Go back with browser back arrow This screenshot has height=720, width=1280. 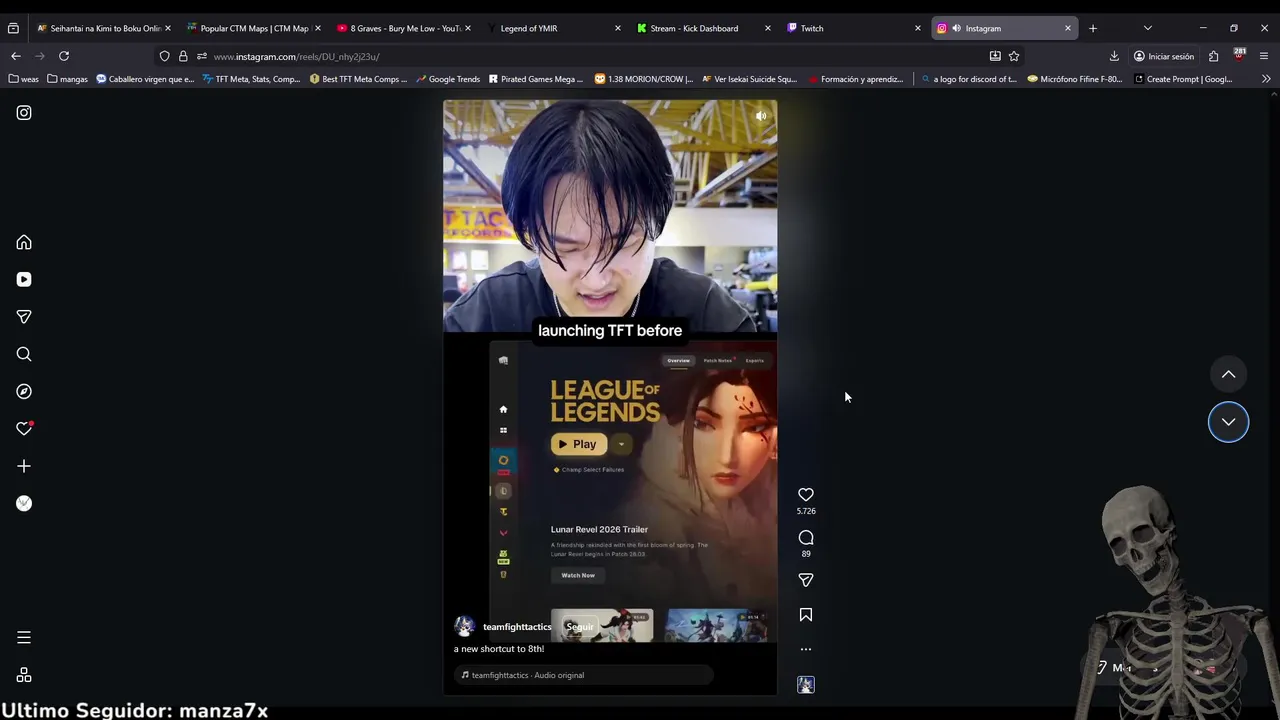16,56
